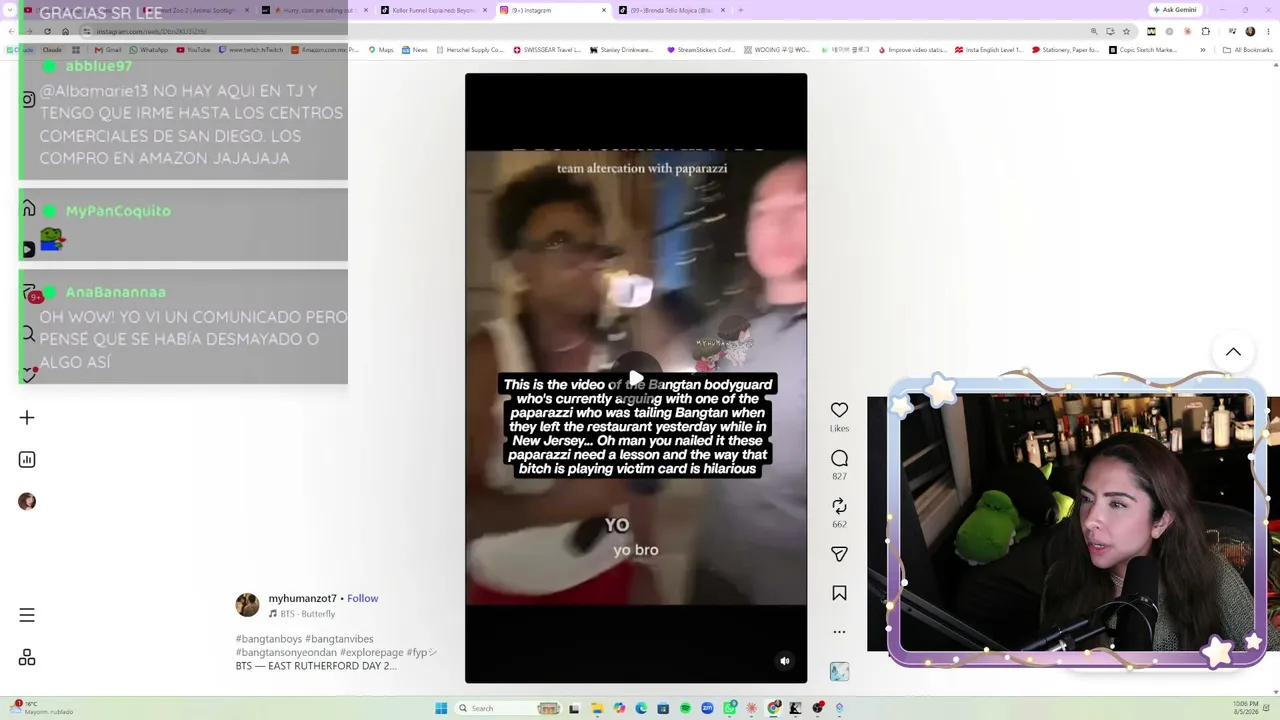Repost the reel (662)
Screen dimensions: 1280x720
(839, 506)
